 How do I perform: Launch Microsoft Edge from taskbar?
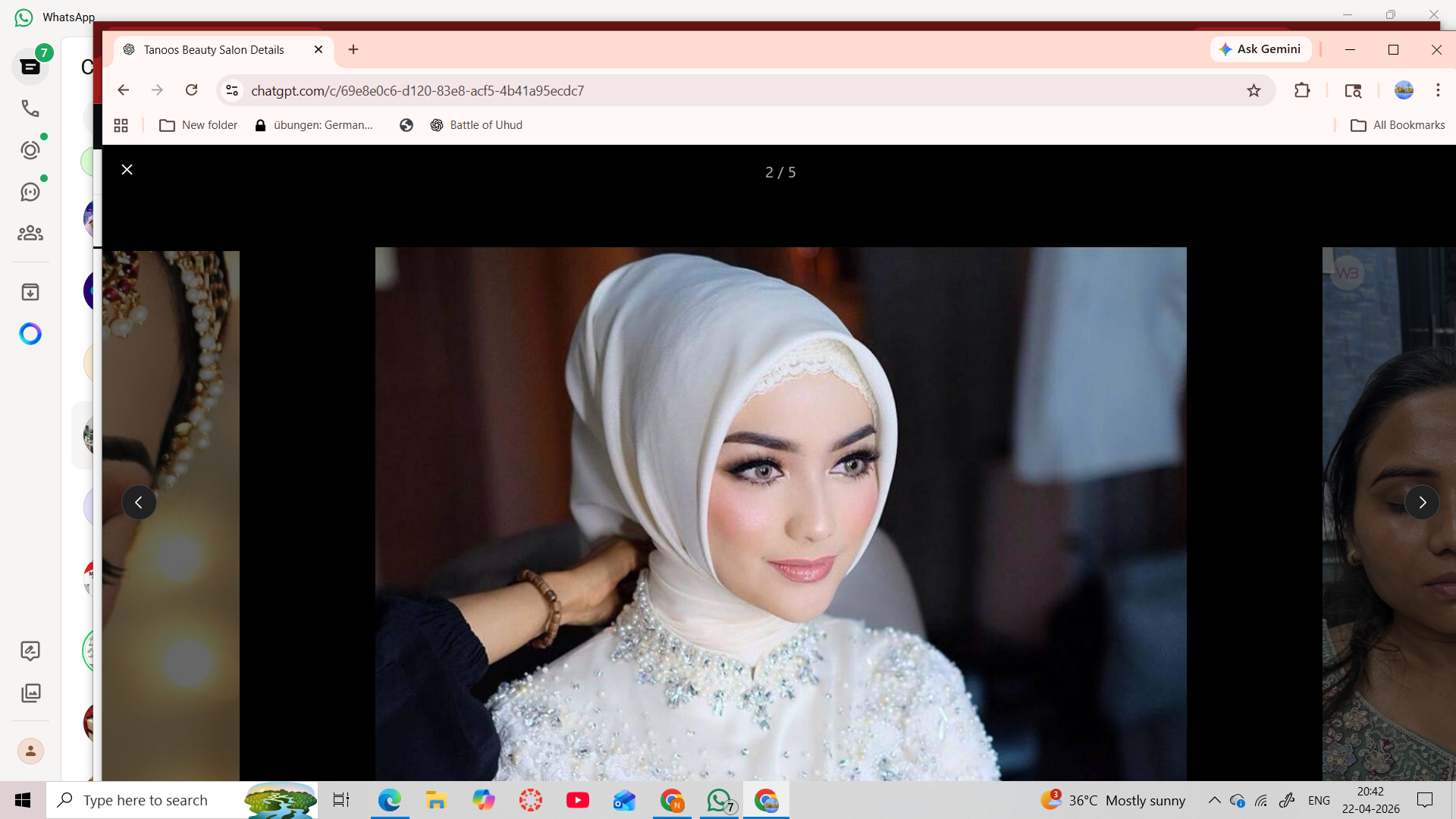[390, 800]
